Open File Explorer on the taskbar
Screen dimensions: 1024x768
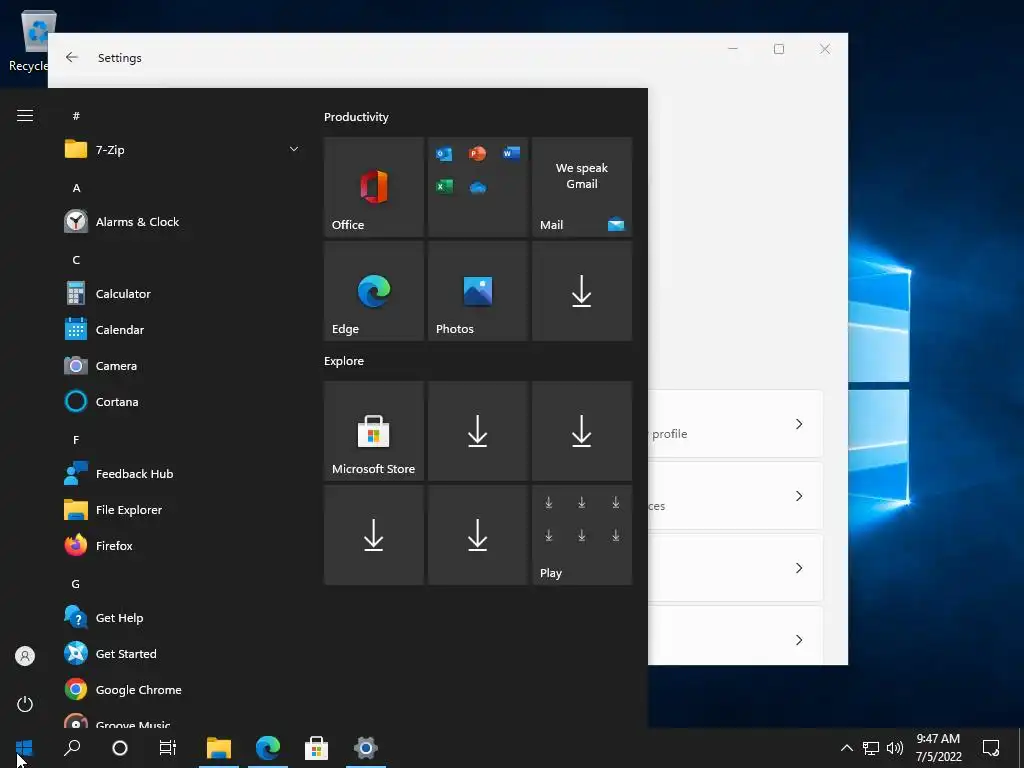[x=219, y=748]
